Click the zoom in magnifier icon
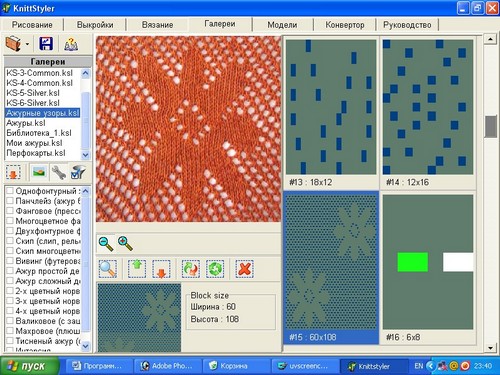The image size is (500, 375). 125,243
